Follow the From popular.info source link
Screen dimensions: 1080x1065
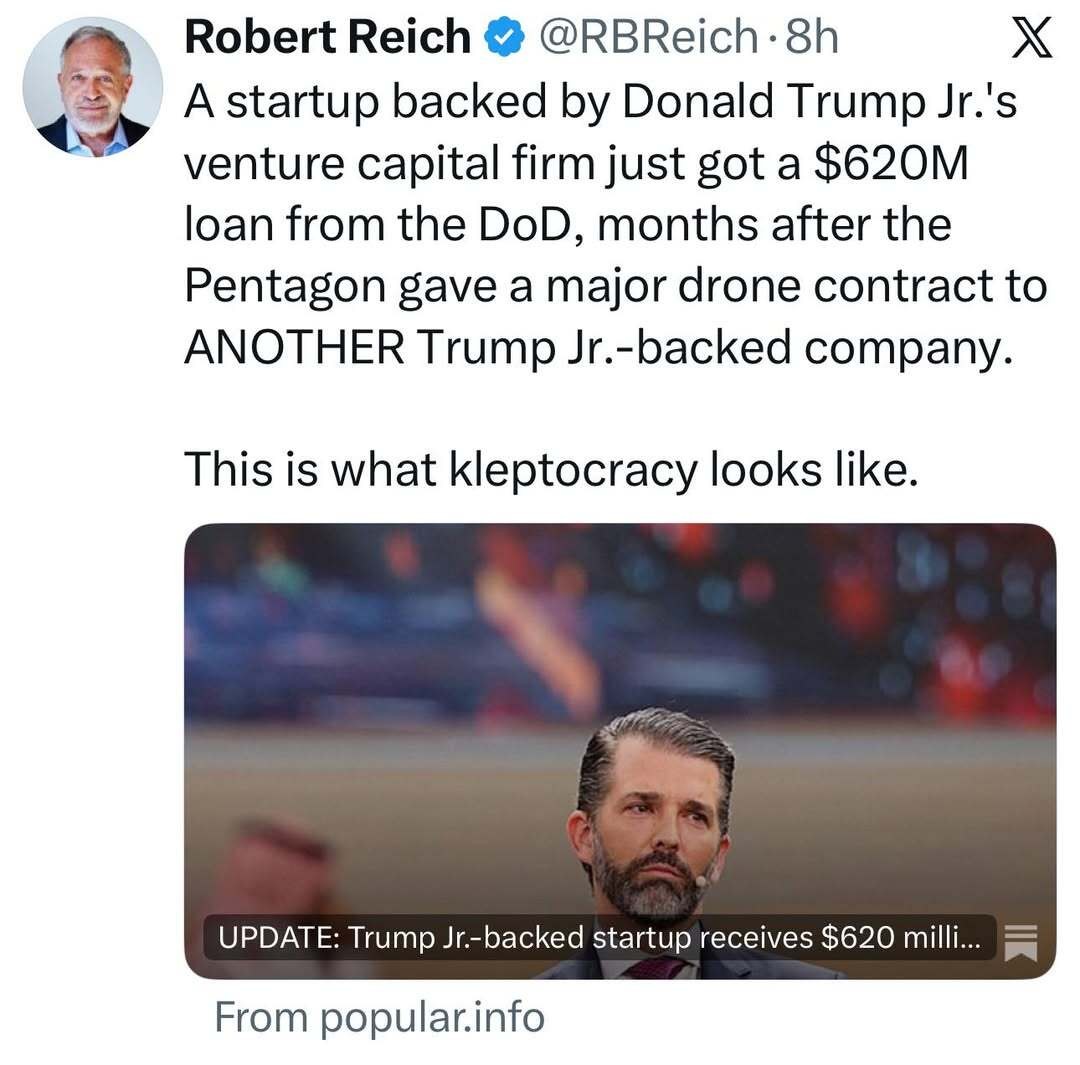380,1017
